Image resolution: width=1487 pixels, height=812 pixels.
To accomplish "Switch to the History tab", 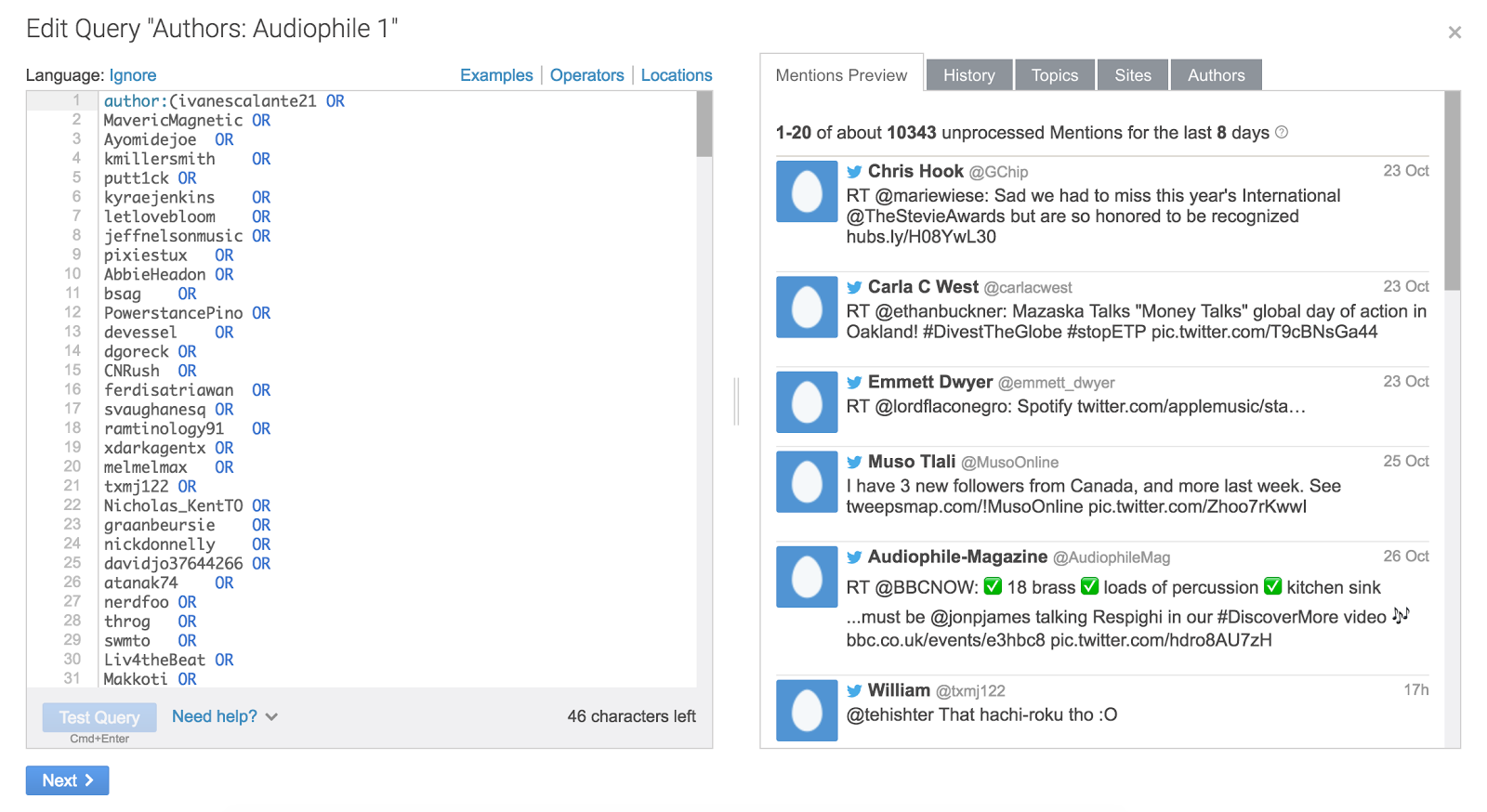I will (x=968, y=75).
